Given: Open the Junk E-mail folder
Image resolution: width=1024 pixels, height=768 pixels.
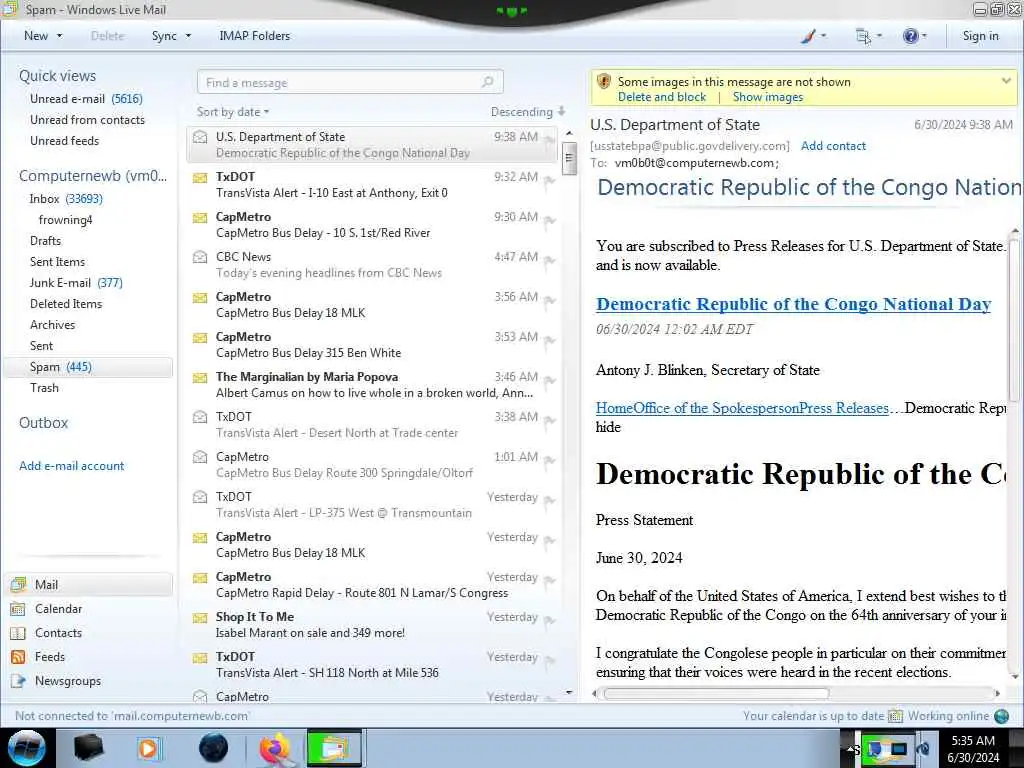Looking at the screenshot, I should point(76,283).
